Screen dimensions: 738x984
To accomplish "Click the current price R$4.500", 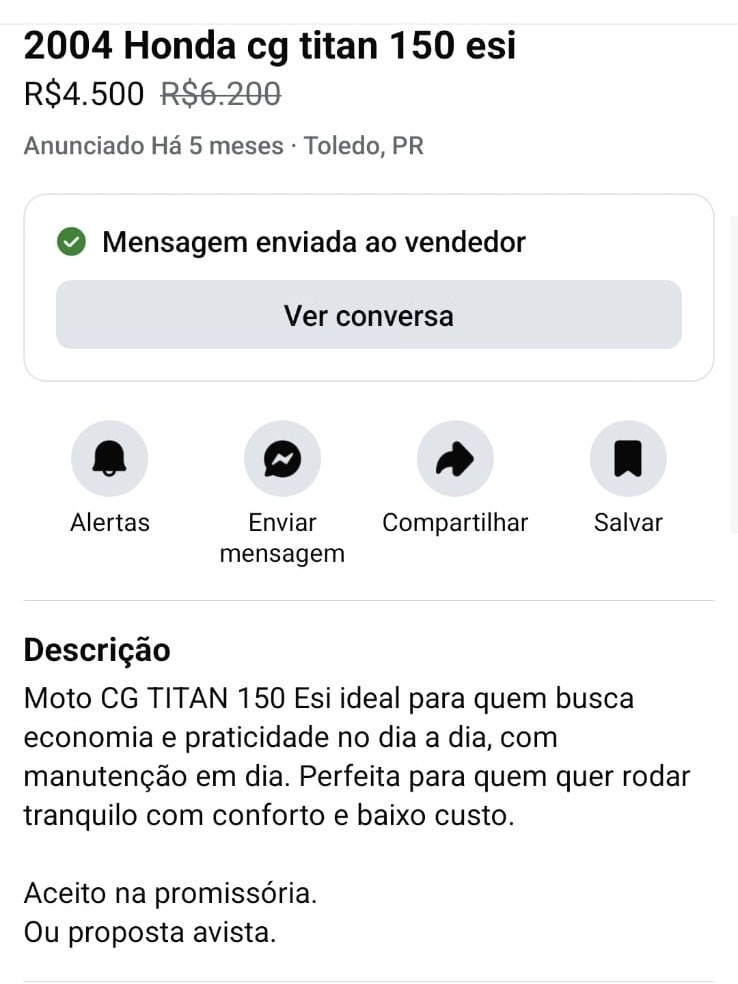I will coord(84,94).
